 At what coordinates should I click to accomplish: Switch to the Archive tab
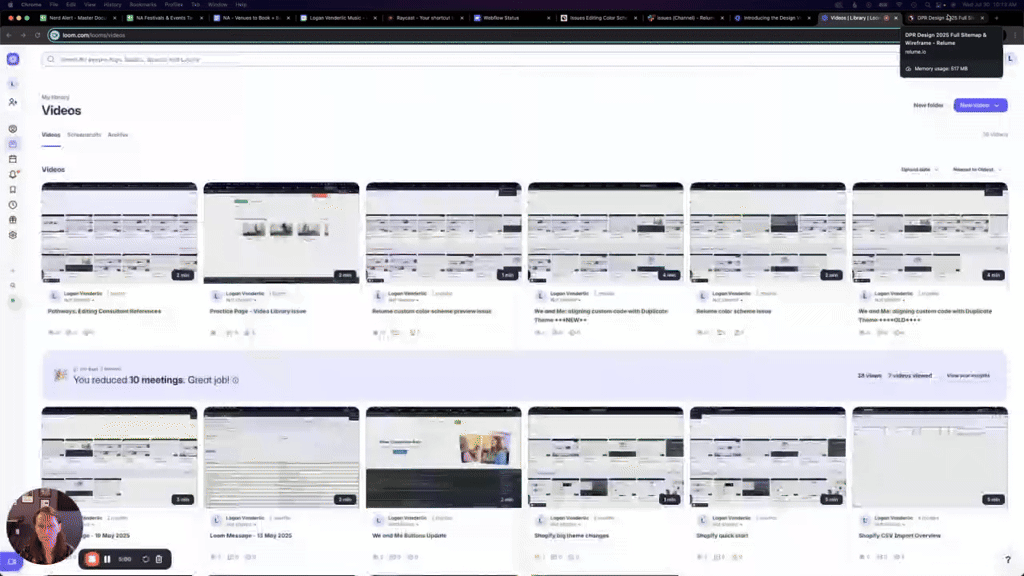coord(118,134)
